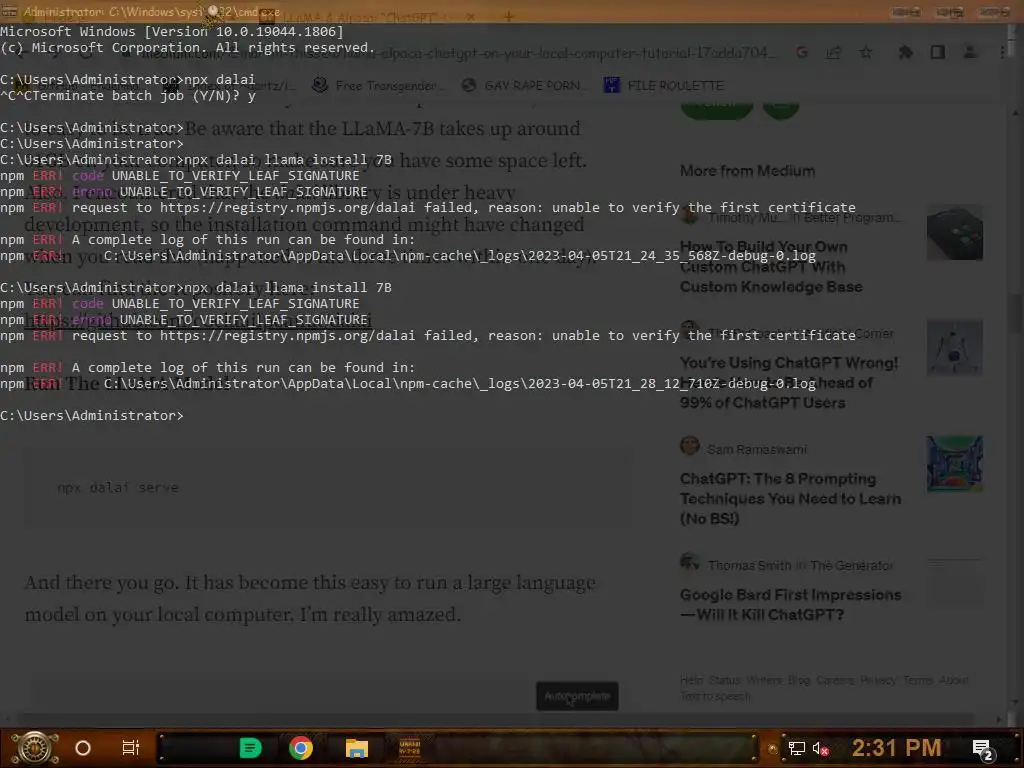Unmute the volume icon in the system tray
The width and height of the screenshot is (1024, 768).
click(x=820, y=748)
